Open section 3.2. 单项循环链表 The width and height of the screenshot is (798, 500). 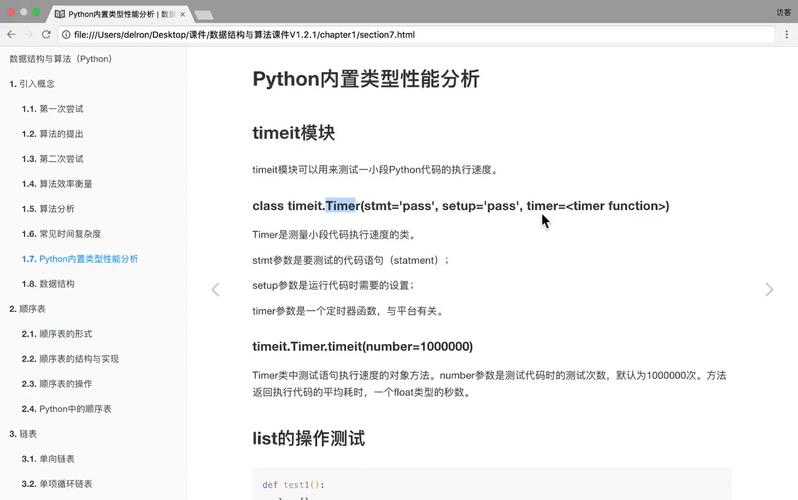tap(57, 484)
